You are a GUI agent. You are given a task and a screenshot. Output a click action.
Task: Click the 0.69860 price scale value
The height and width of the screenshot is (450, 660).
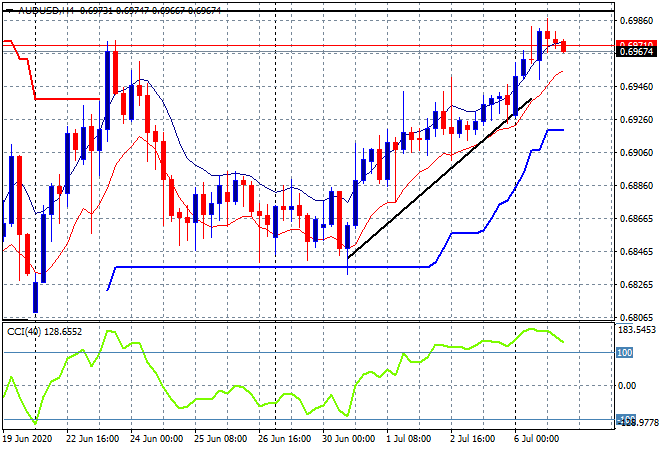click(x=636, y=21)
